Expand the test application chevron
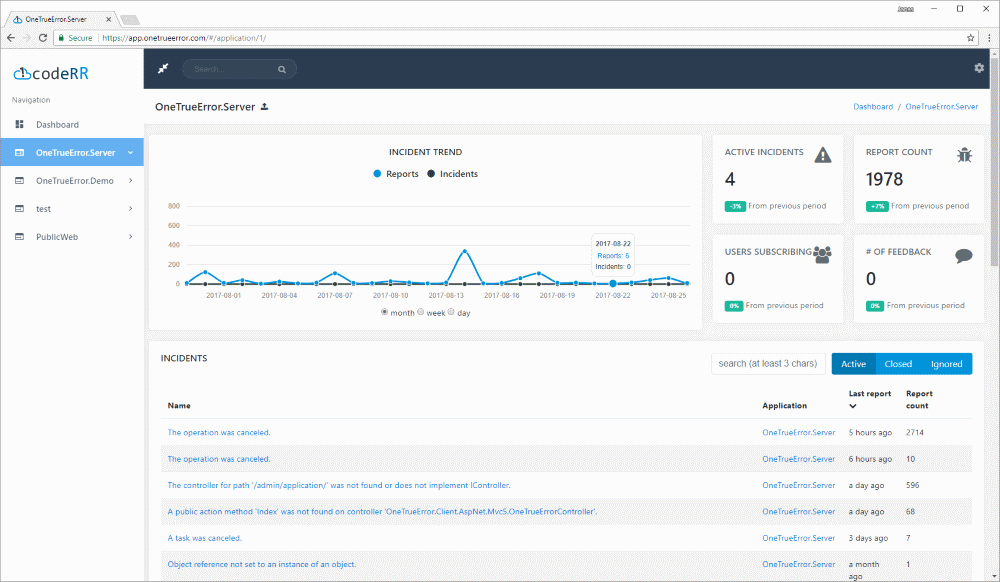1000x582 pixels. coord(130,208)
